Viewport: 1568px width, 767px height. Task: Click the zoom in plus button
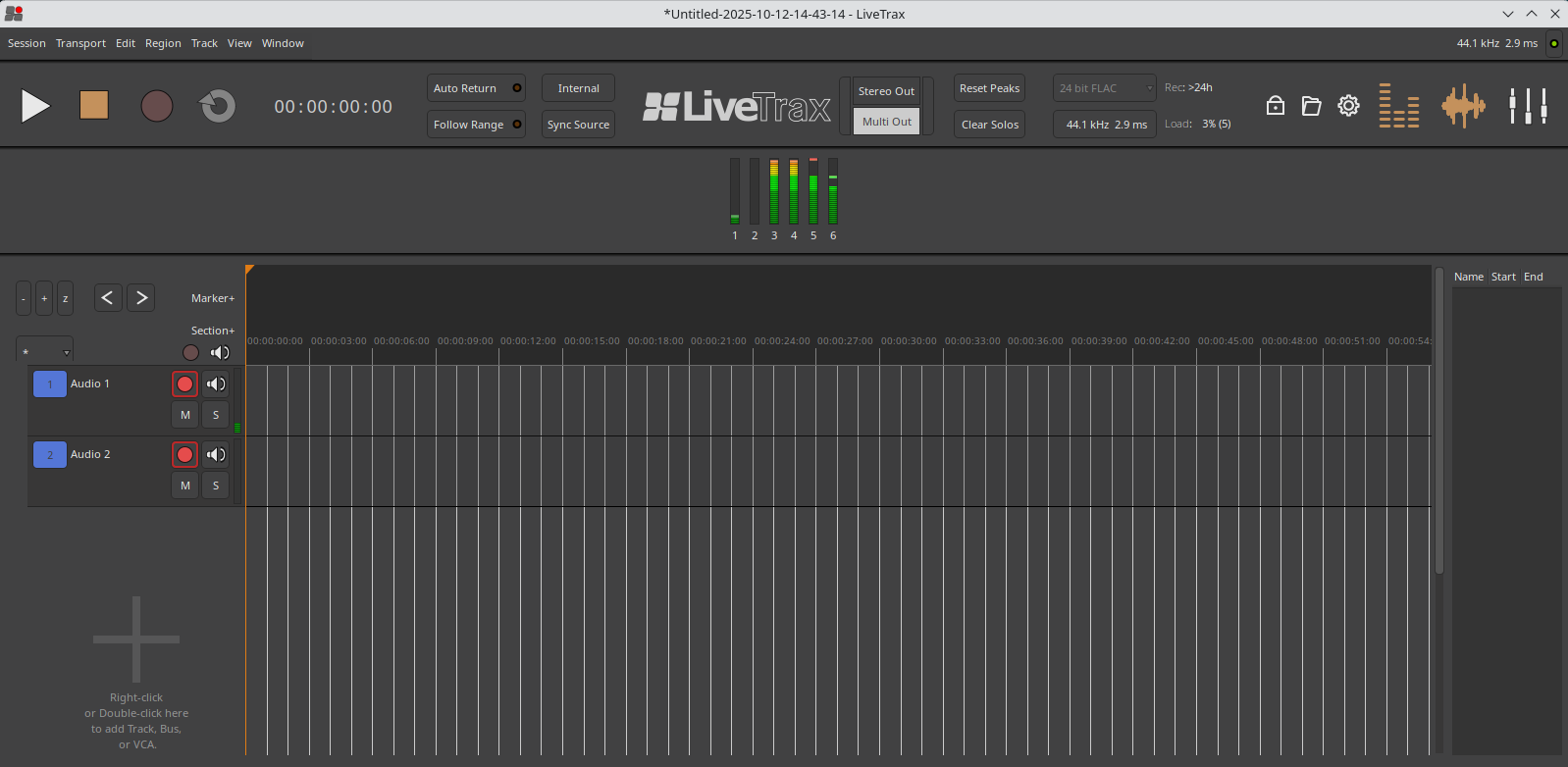coord(44,298)
